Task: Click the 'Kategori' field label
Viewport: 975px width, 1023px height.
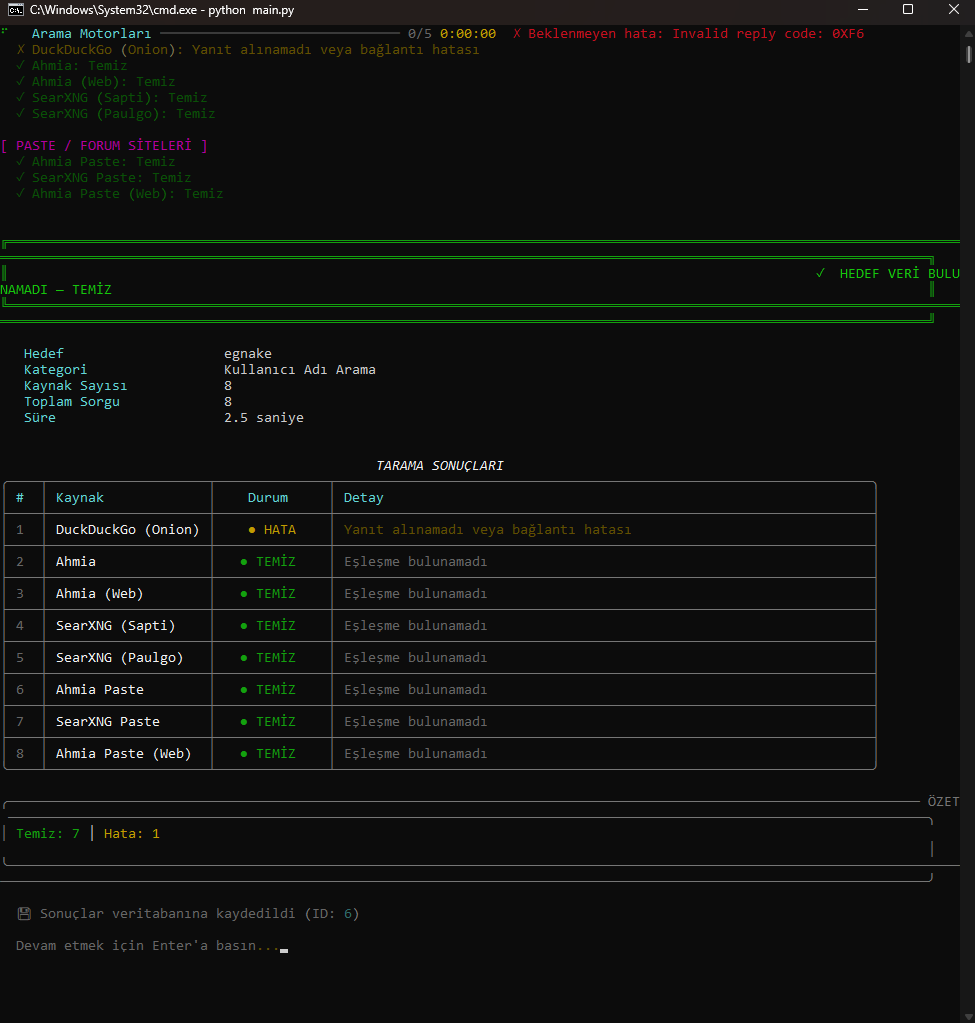Action: pyautogui.click(x=55, y=369)
